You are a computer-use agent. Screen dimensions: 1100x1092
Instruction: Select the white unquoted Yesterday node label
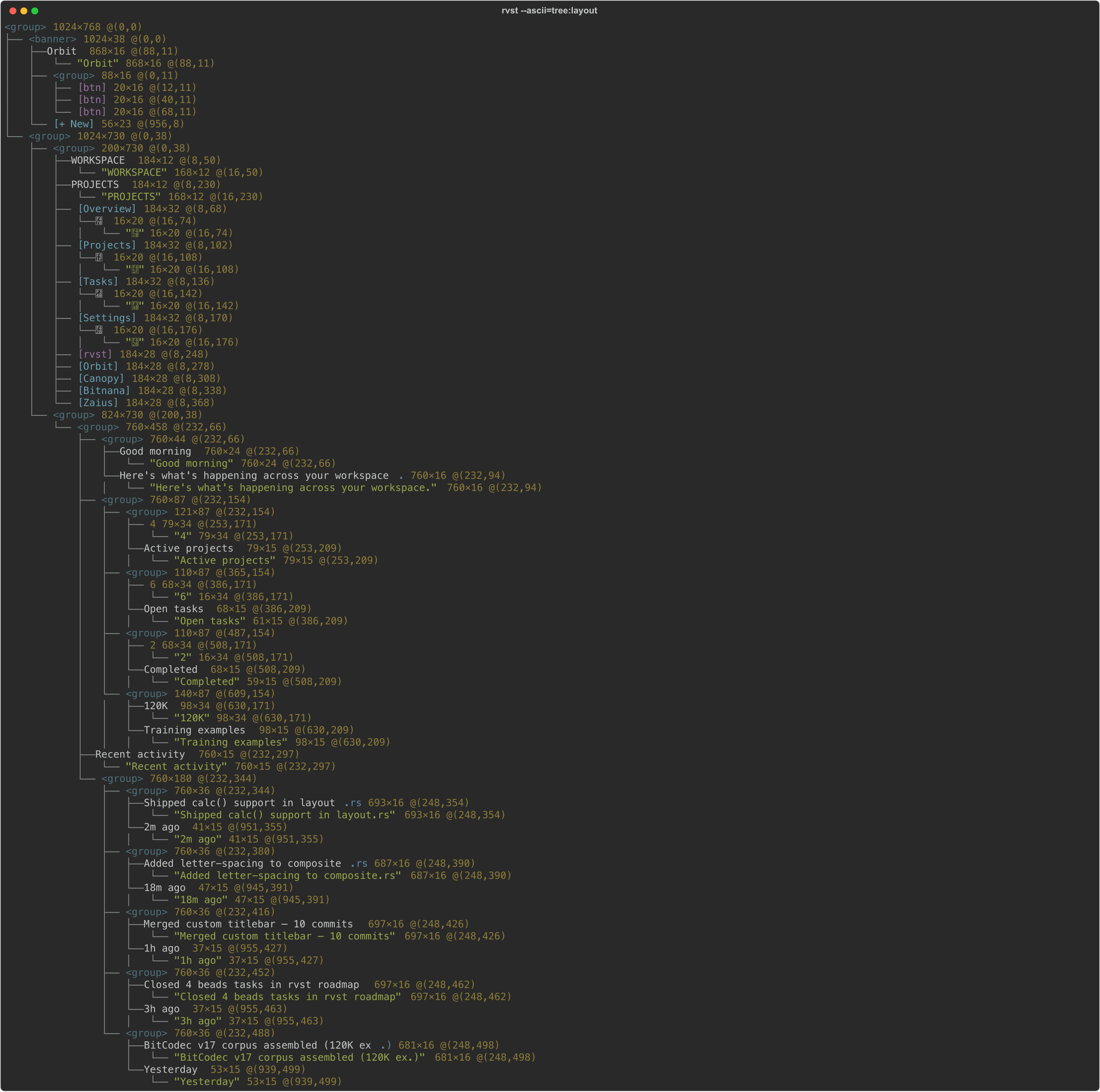[x=171, y=1070]
